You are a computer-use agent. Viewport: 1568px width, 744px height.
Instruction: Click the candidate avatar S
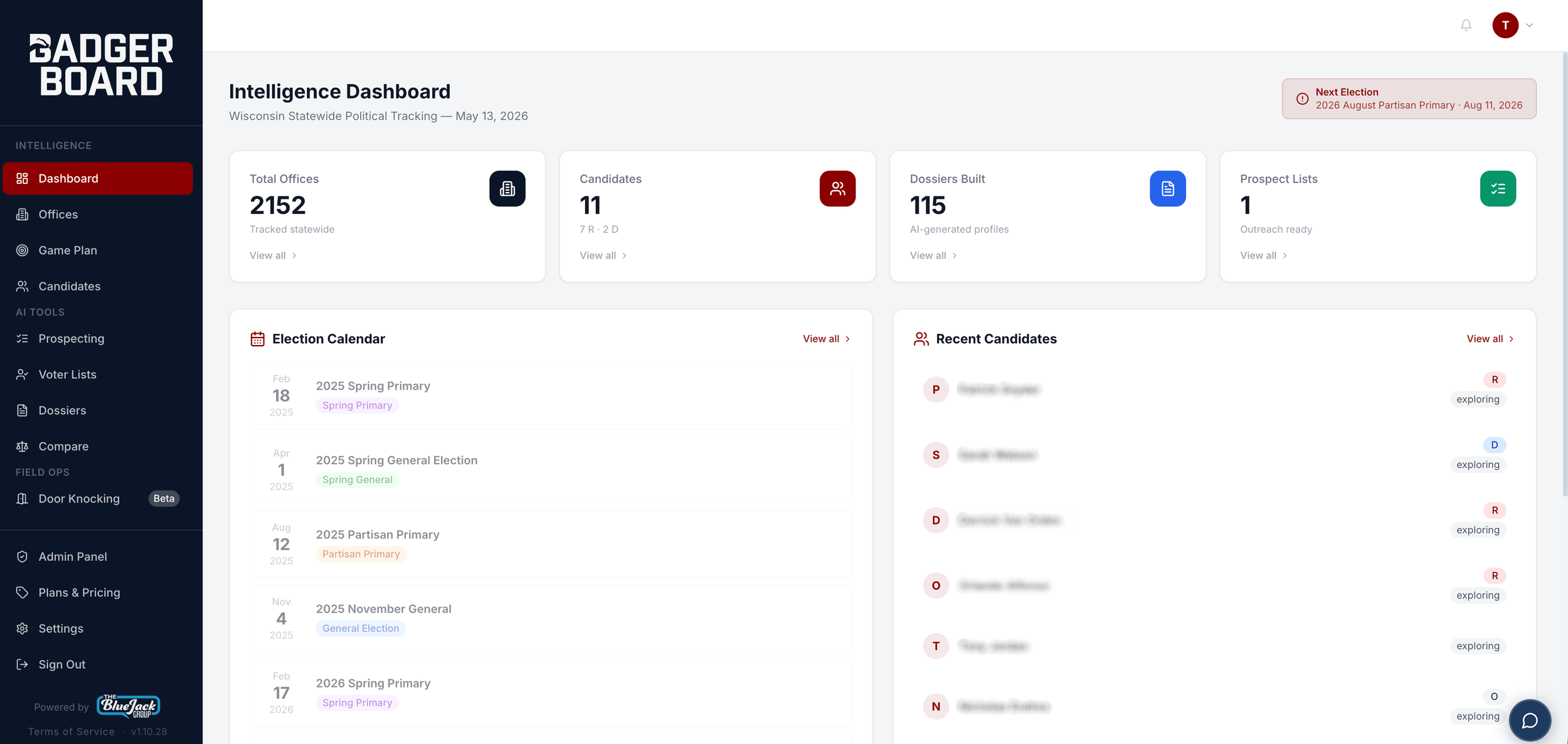[936, 455]
